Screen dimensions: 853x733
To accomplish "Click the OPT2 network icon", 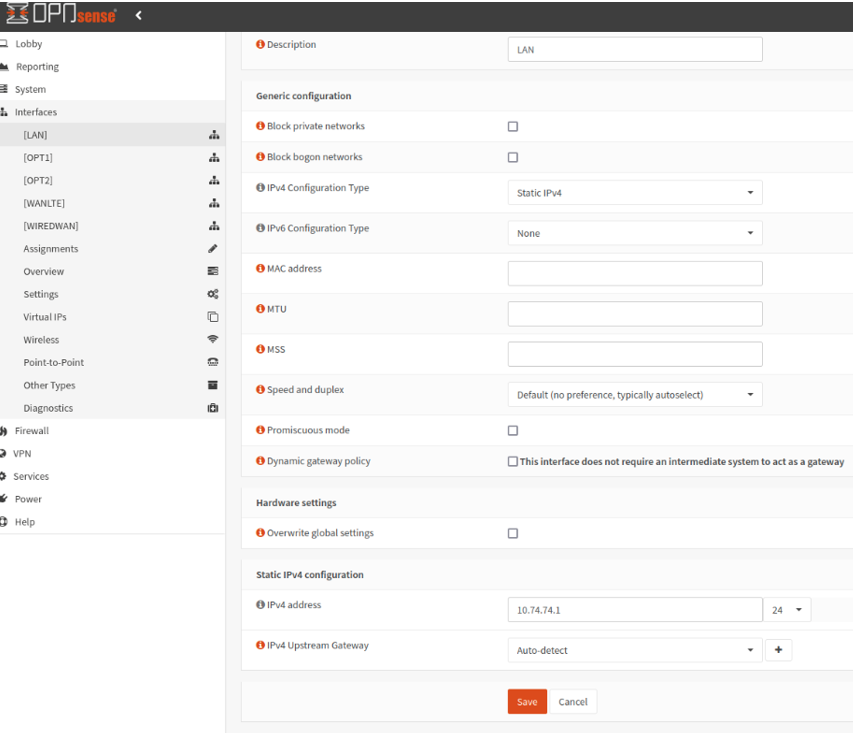I will pos(214,180).
